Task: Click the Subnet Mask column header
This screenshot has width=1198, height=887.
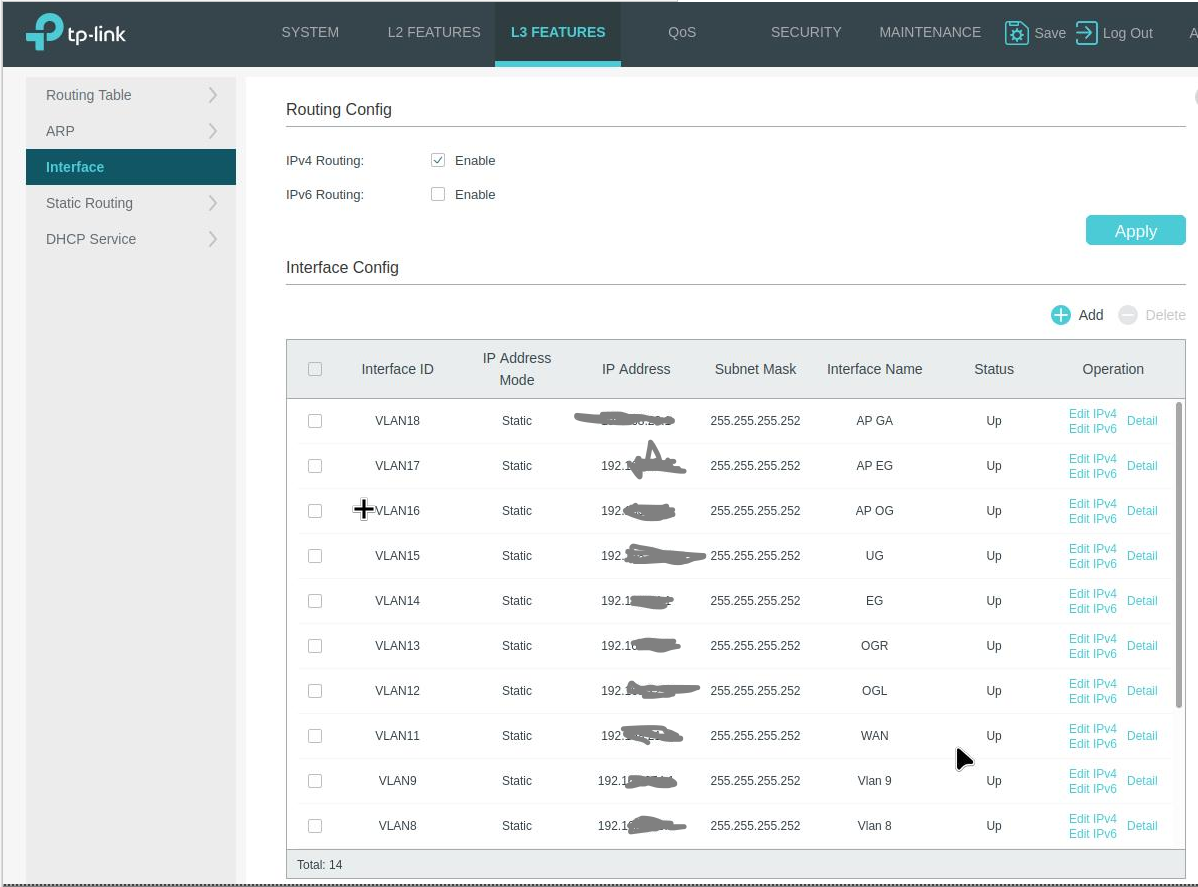Action: click(755, 369)
